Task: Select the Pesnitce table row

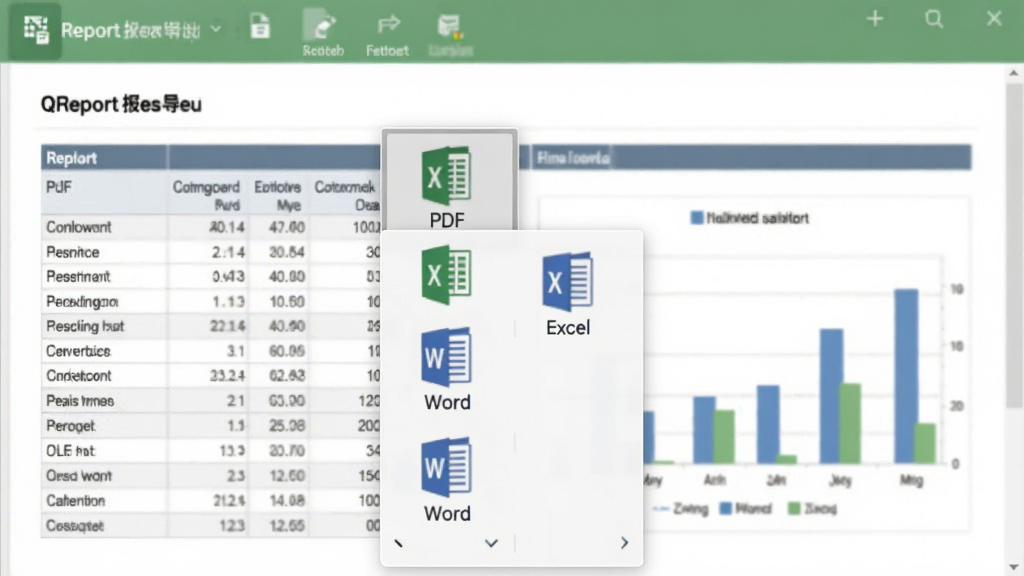Action: (x=211, y=252)
